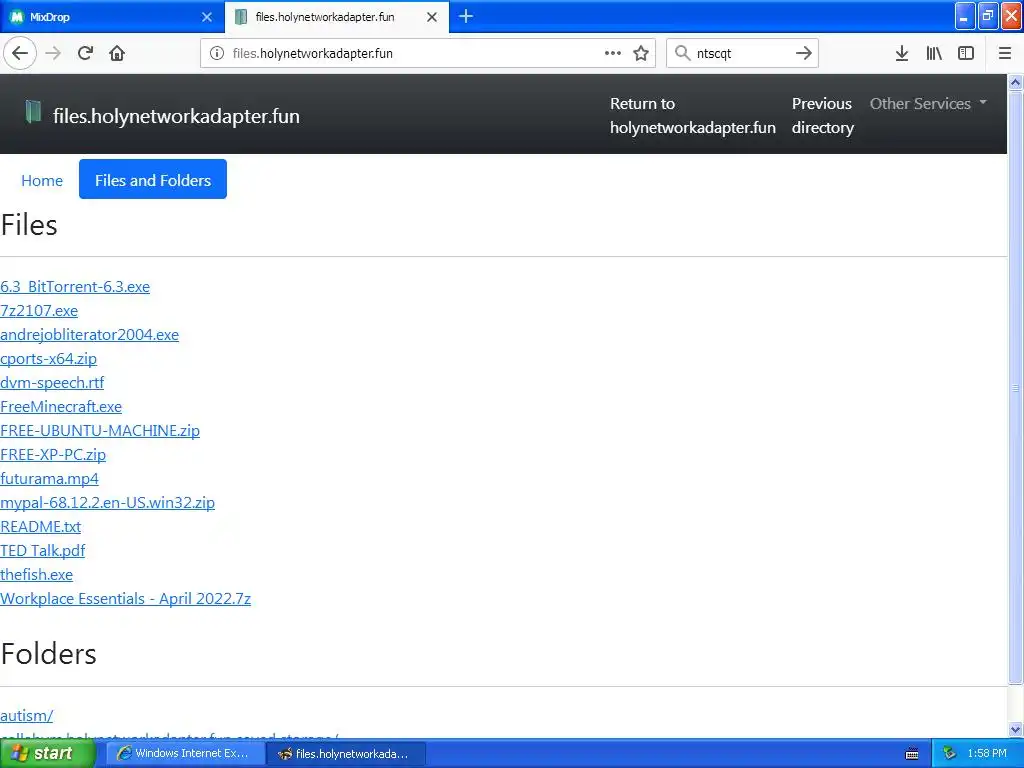Viewport: 1024px width, 768px height.
Task: Open cports-x64.zip link
Action: (48, 359)
